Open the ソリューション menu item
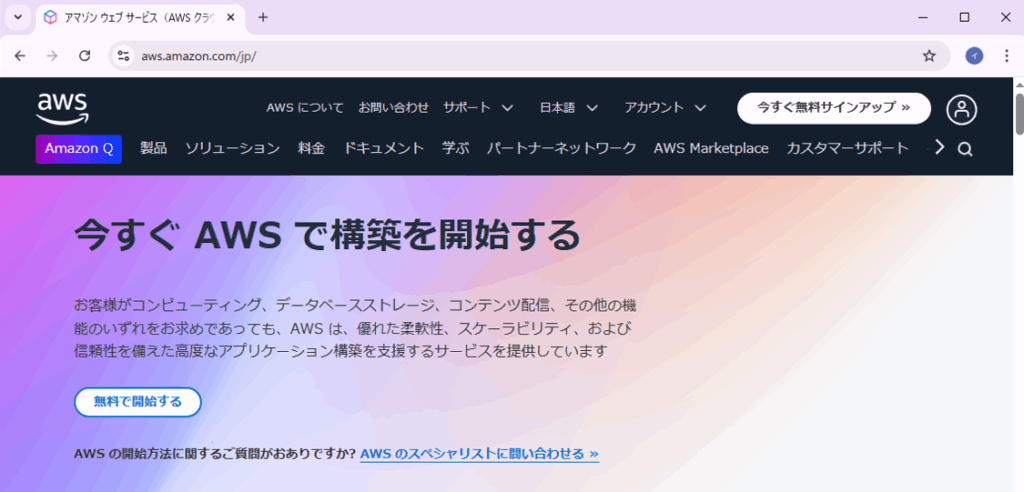The height and width of the screenshot is (492, 1024). pyautogui.click(x=232, y=148)
